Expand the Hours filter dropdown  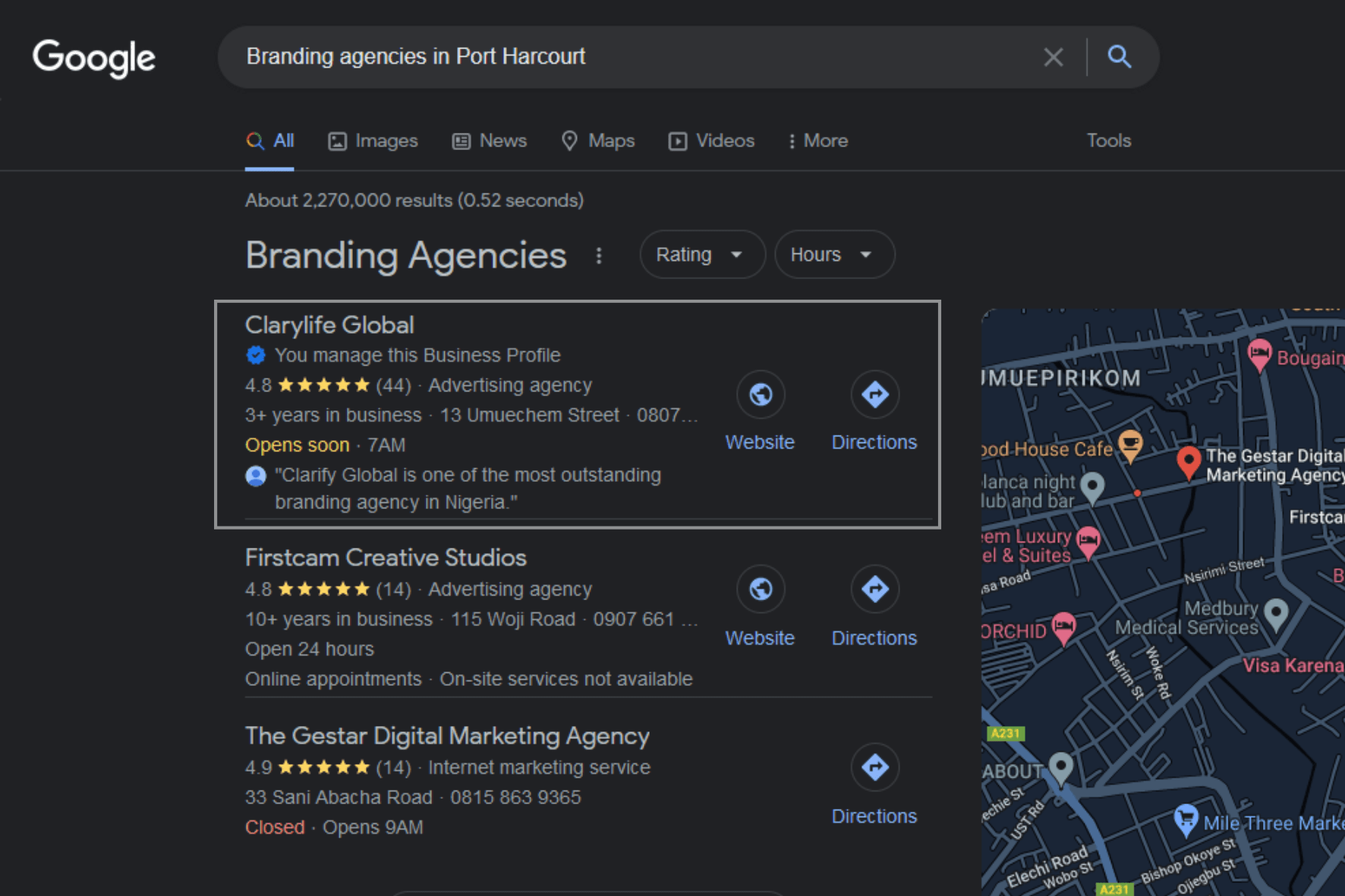[x=834, y=254]
